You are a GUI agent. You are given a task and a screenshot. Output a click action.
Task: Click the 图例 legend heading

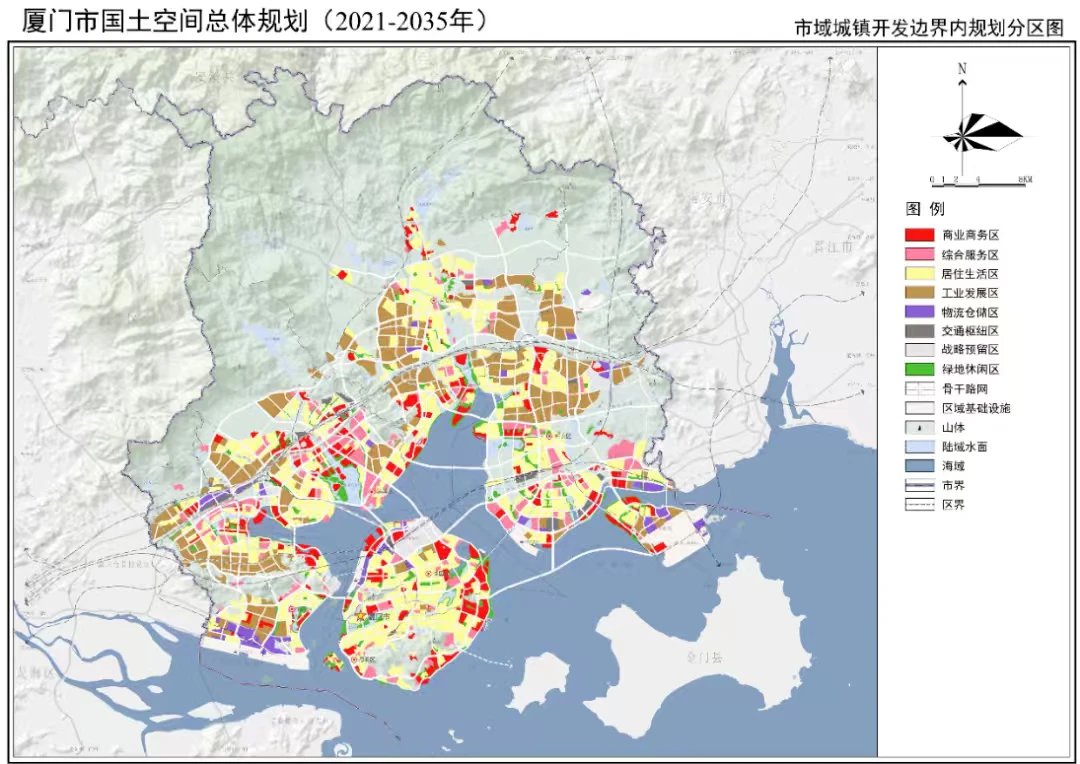(925, 209)
